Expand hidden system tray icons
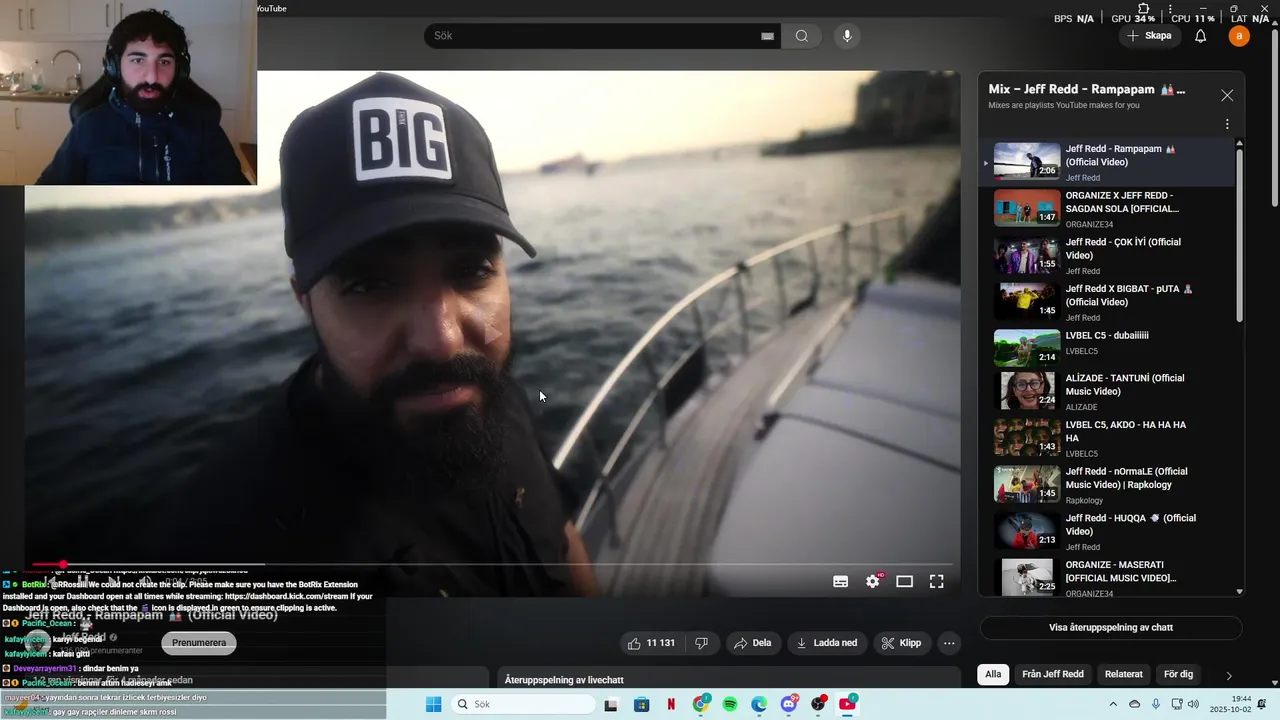The height and width of the screenshot is (720, 1280). [1115, 704]
